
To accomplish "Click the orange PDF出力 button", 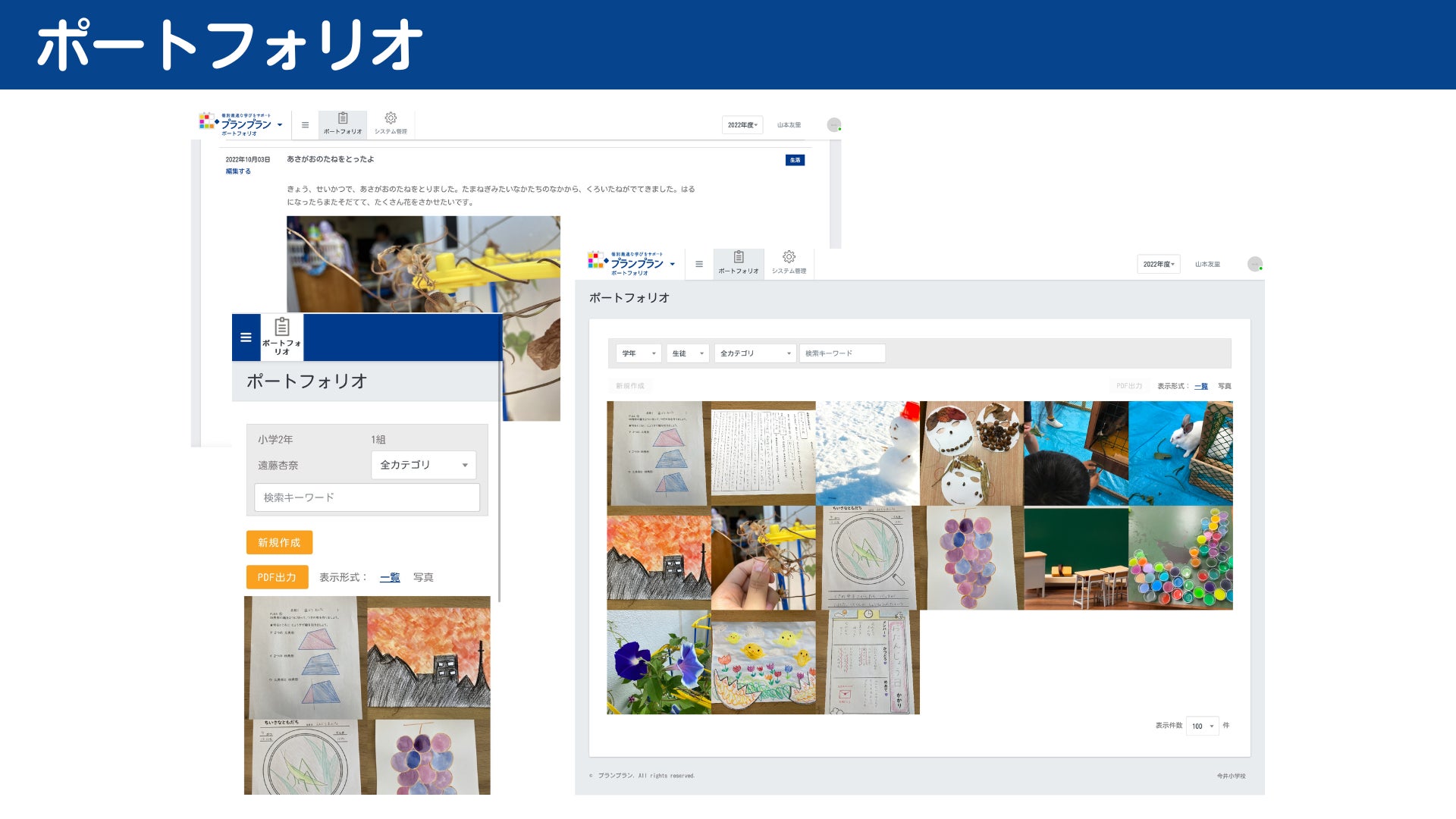I will 277,578.
